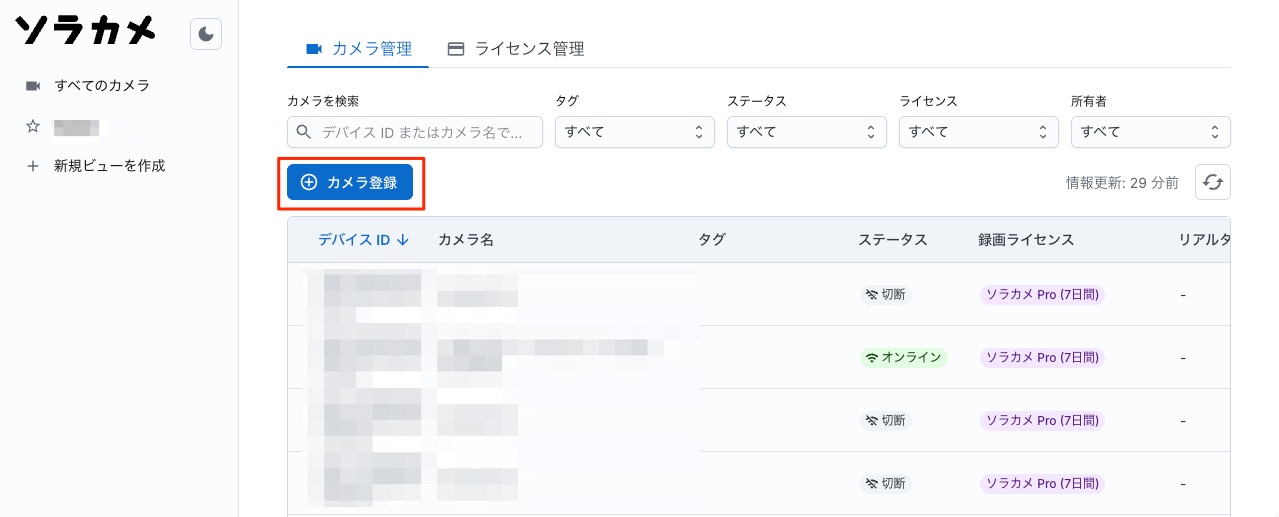Open the 所有者 filter dropdown
The width and height of the screenshot is (1279, 517).
[1151, 132]
